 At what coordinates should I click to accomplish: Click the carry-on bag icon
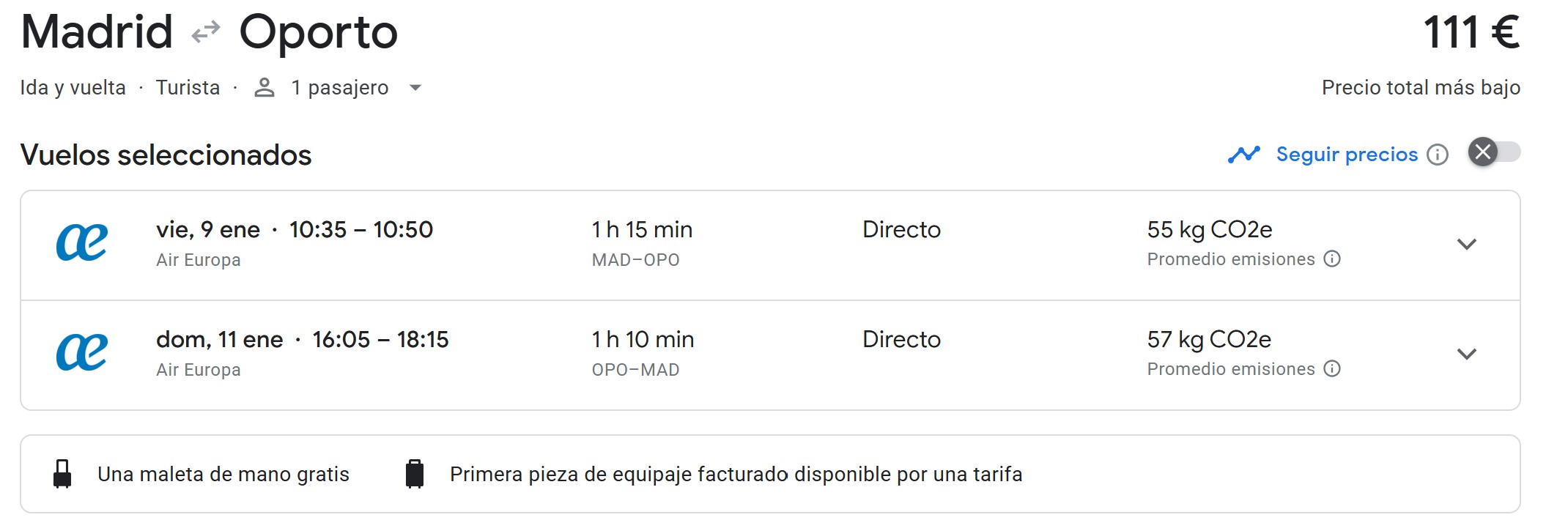tap(62, 474)
